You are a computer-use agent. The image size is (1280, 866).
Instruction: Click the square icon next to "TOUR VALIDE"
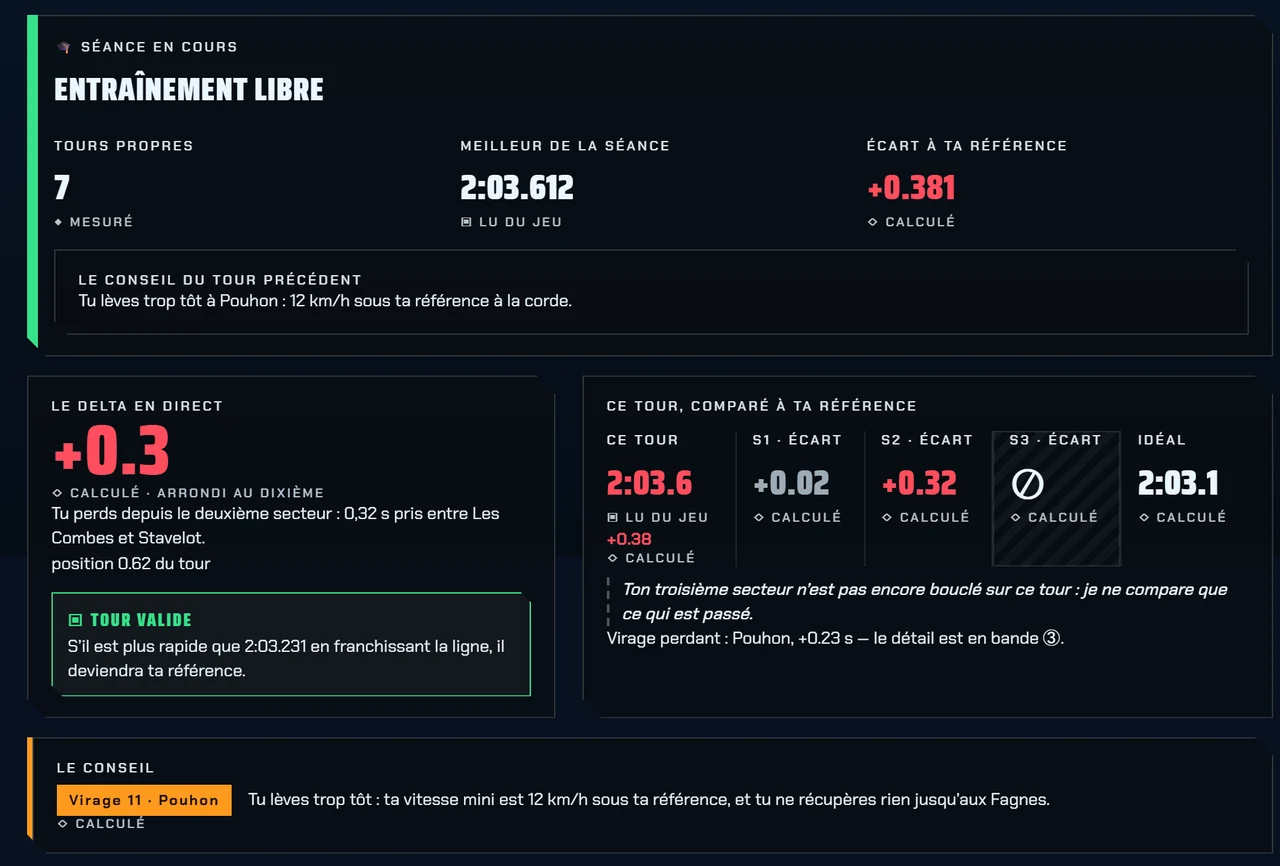pyautogui.click(x=75, y=620)
